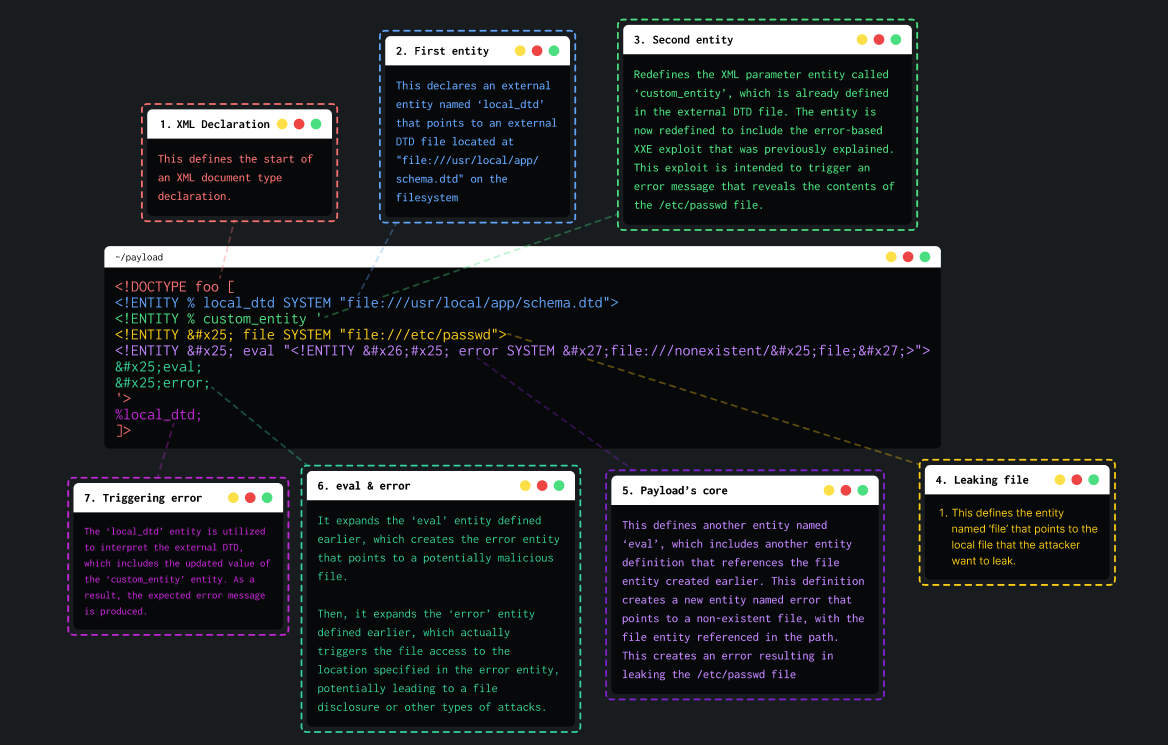Click the green dot on Second entity card
1168x745 pixels.
coord(896,40)
